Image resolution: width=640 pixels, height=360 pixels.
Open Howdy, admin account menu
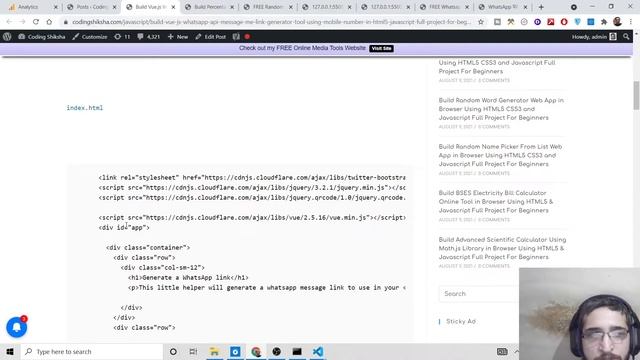[x=594, y=37]
